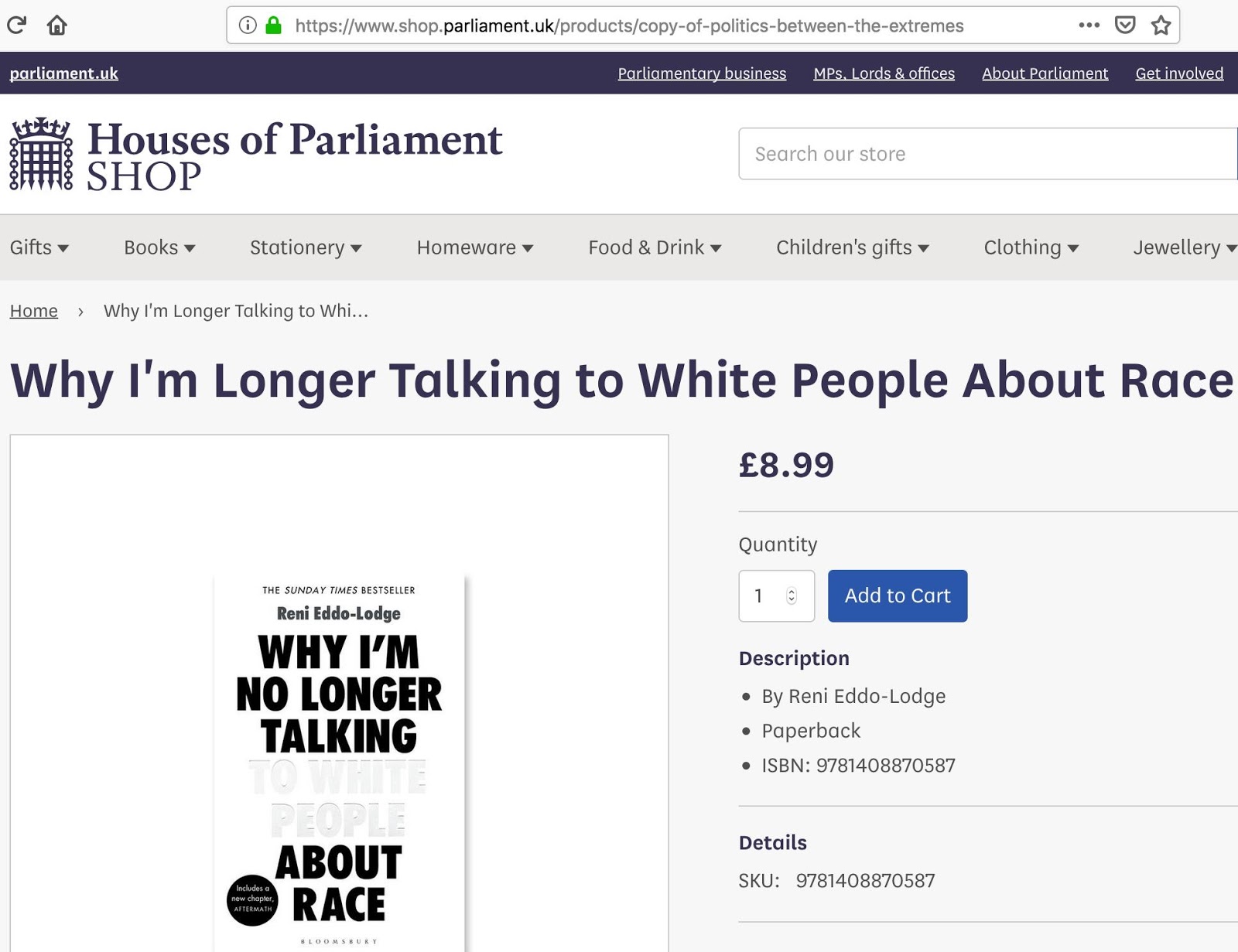
Task: Click the product title heading
Action: click(622, 381)
